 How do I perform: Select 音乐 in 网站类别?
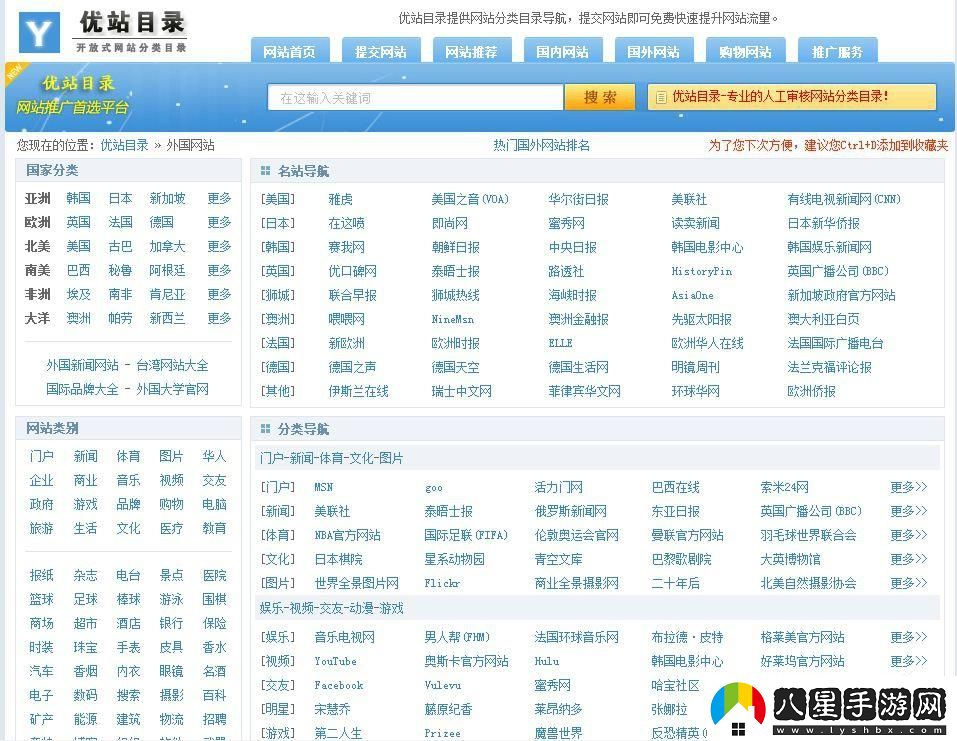[128, 480]
